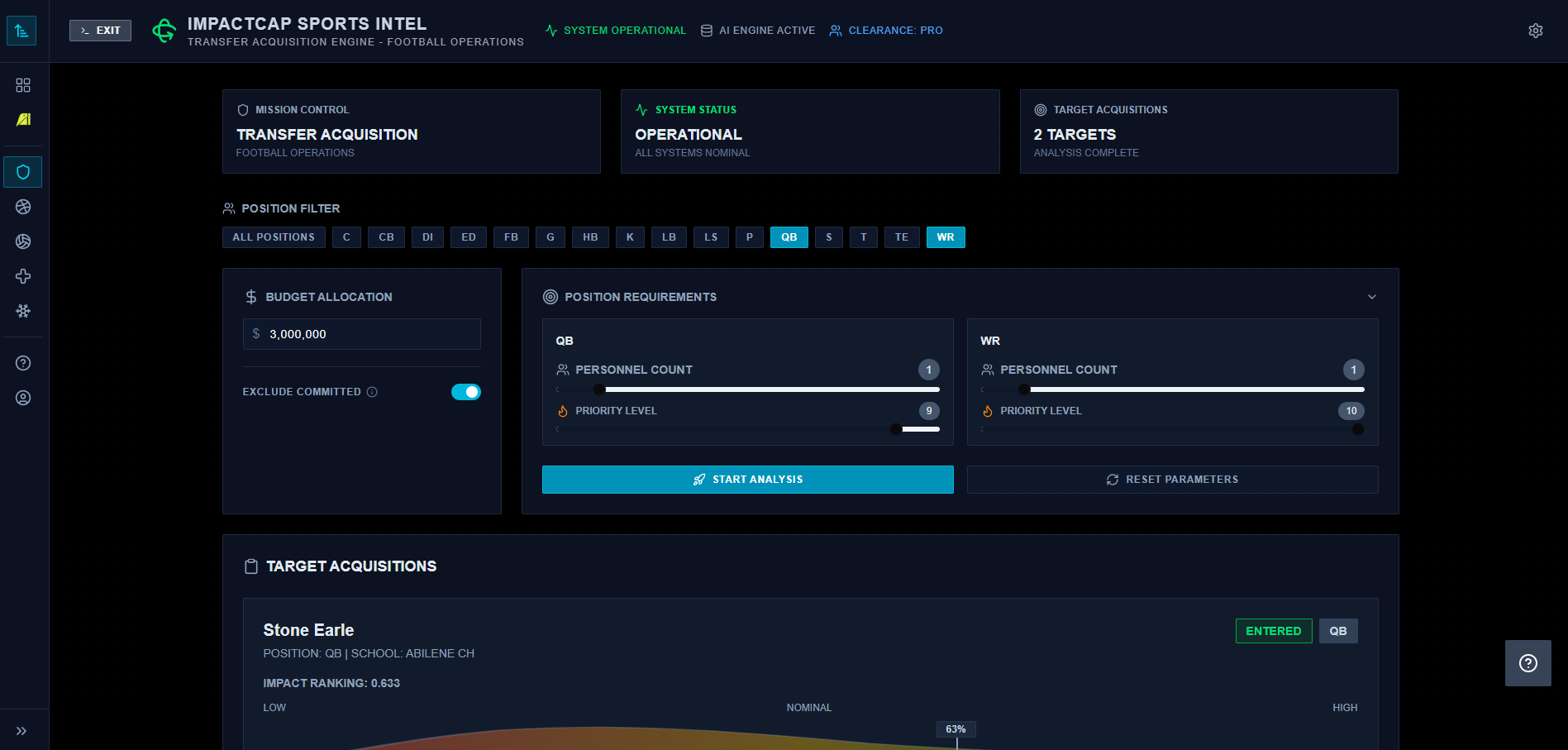Screen dimensions: 1568x750
Task: Click the QB priority level flame icon
Action: tap(563, 411)
